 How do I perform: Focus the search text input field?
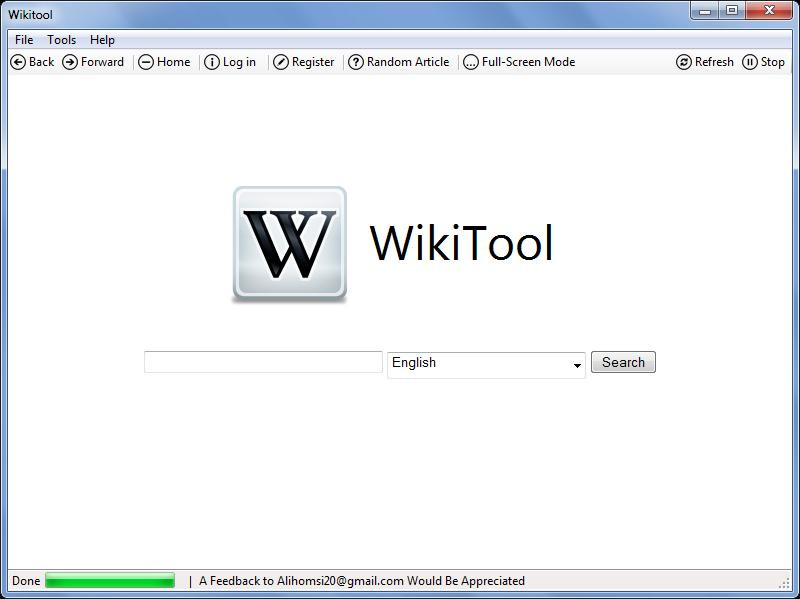pyautogui.click(x=263, y=362)
